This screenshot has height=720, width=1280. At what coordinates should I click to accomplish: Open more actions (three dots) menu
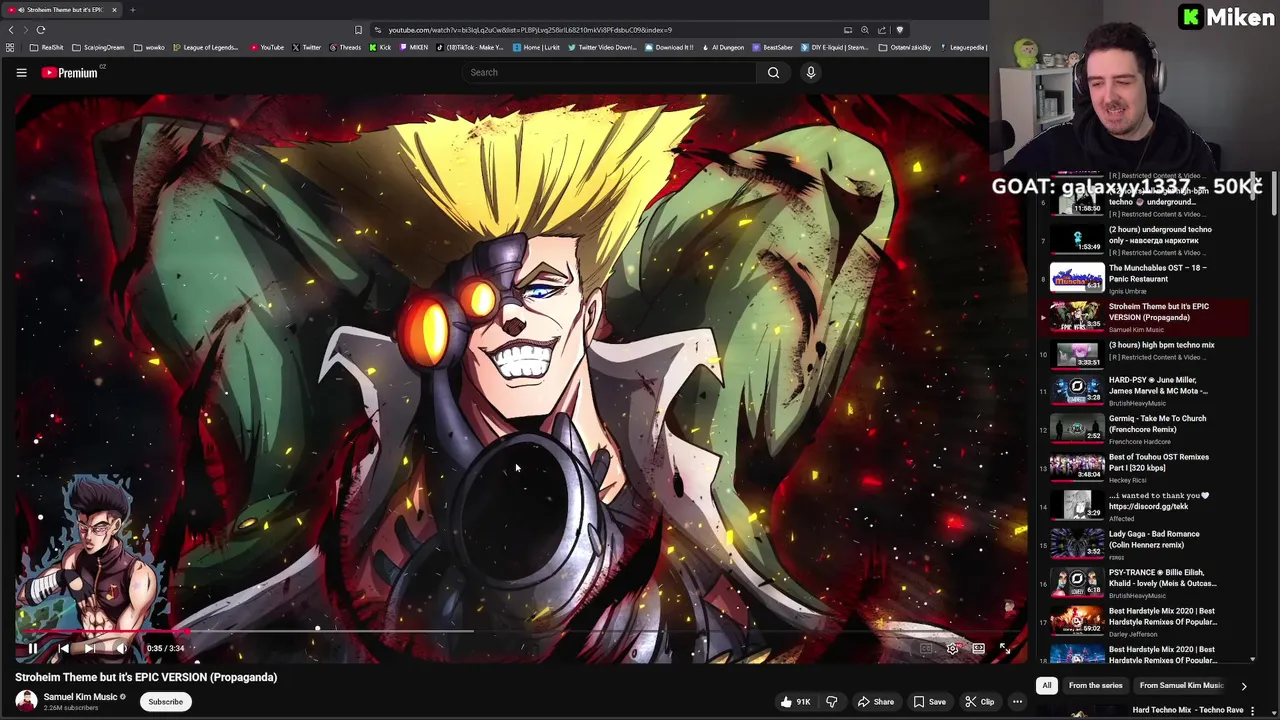pos(1017,702)
